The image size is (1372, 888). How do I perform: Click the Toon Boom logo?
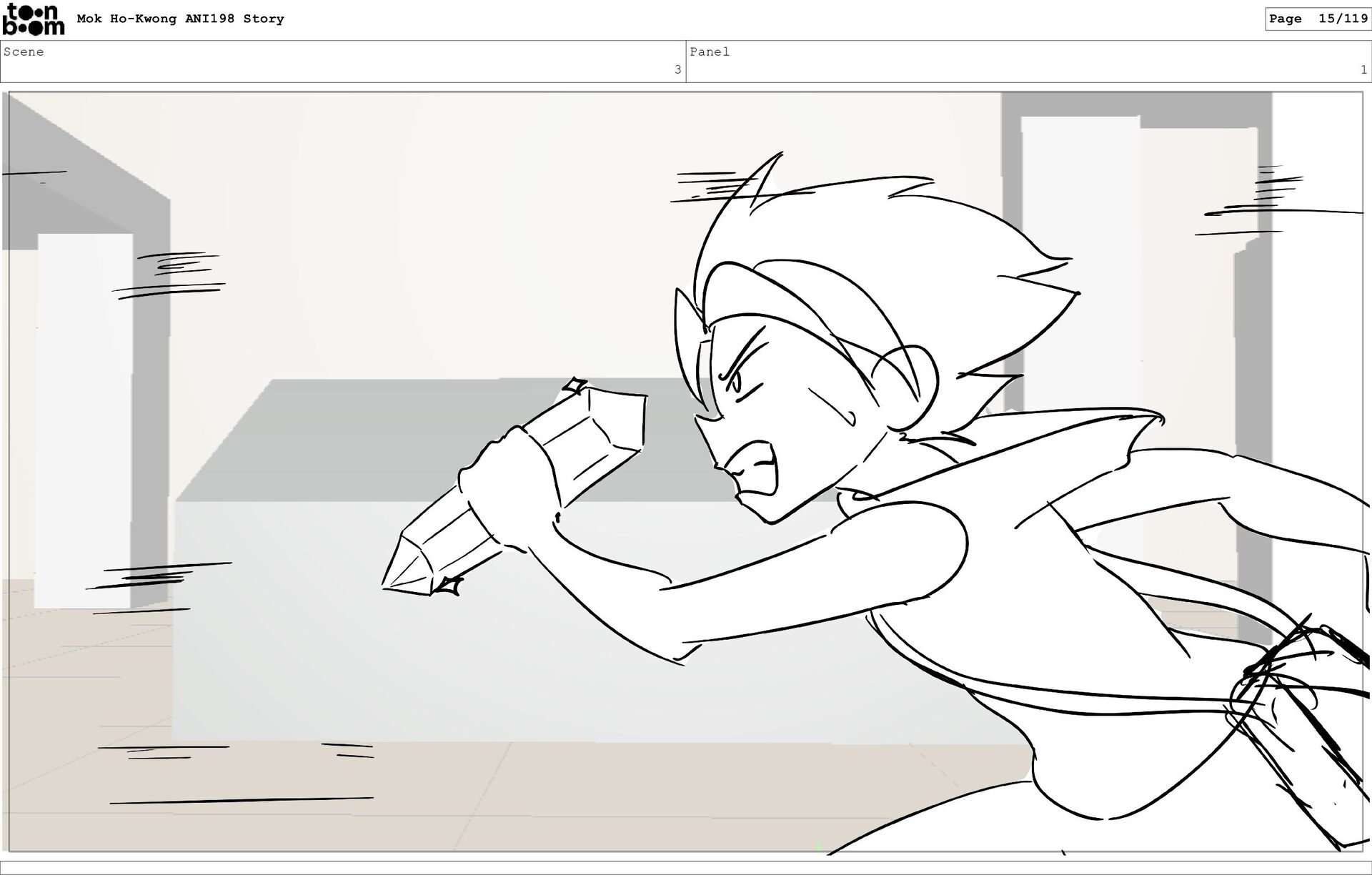pyautogui.click(x=33, y=19)
